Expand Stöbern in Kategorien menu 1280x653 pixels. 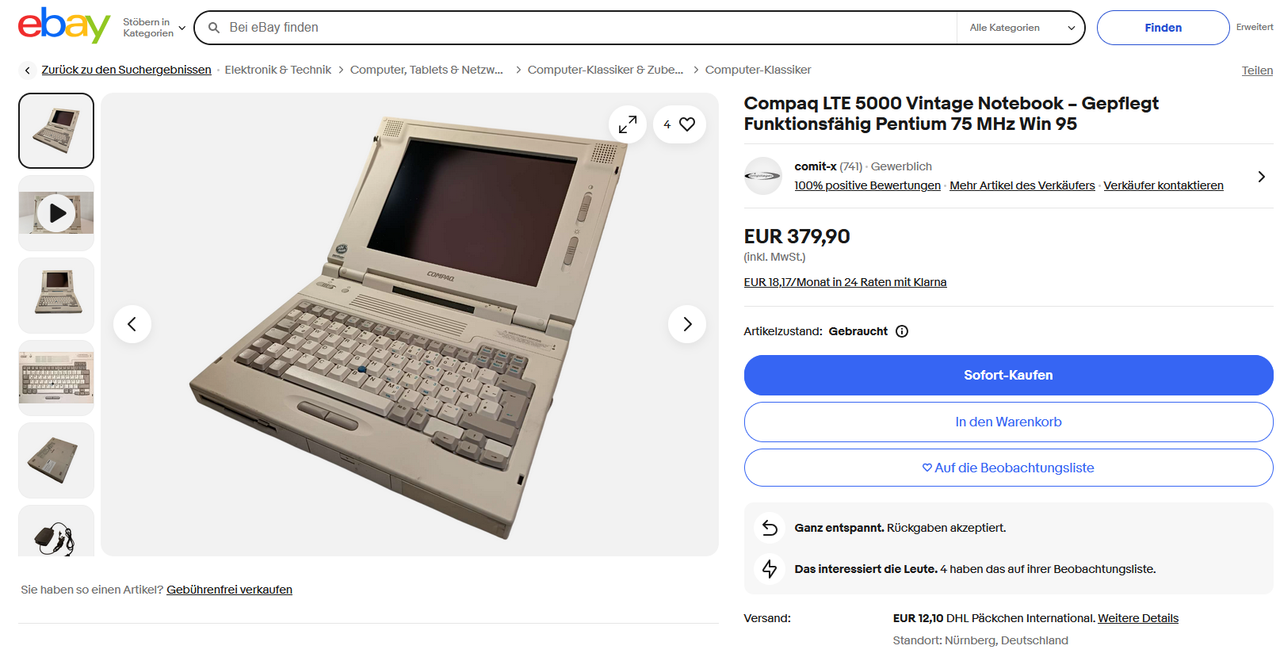pyautogui.click(x=154, y=28)
